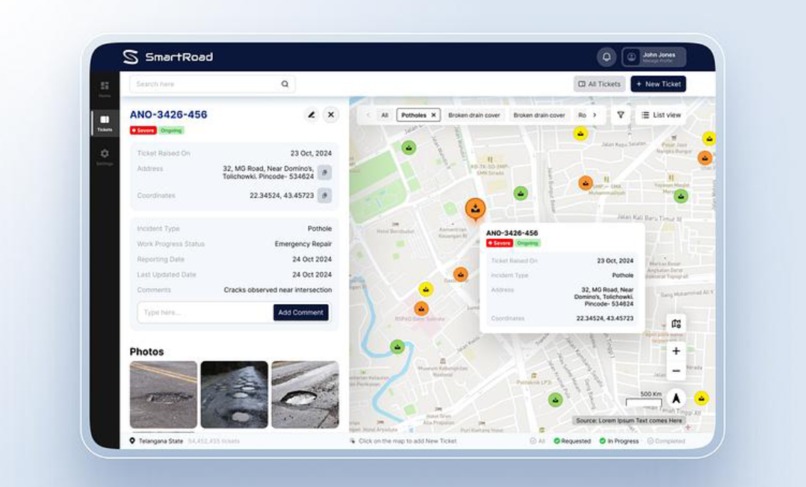Viewport: 806px width, 487px height.
Task: Open the John Jones profile menu
Action: (x=654, y=57)
